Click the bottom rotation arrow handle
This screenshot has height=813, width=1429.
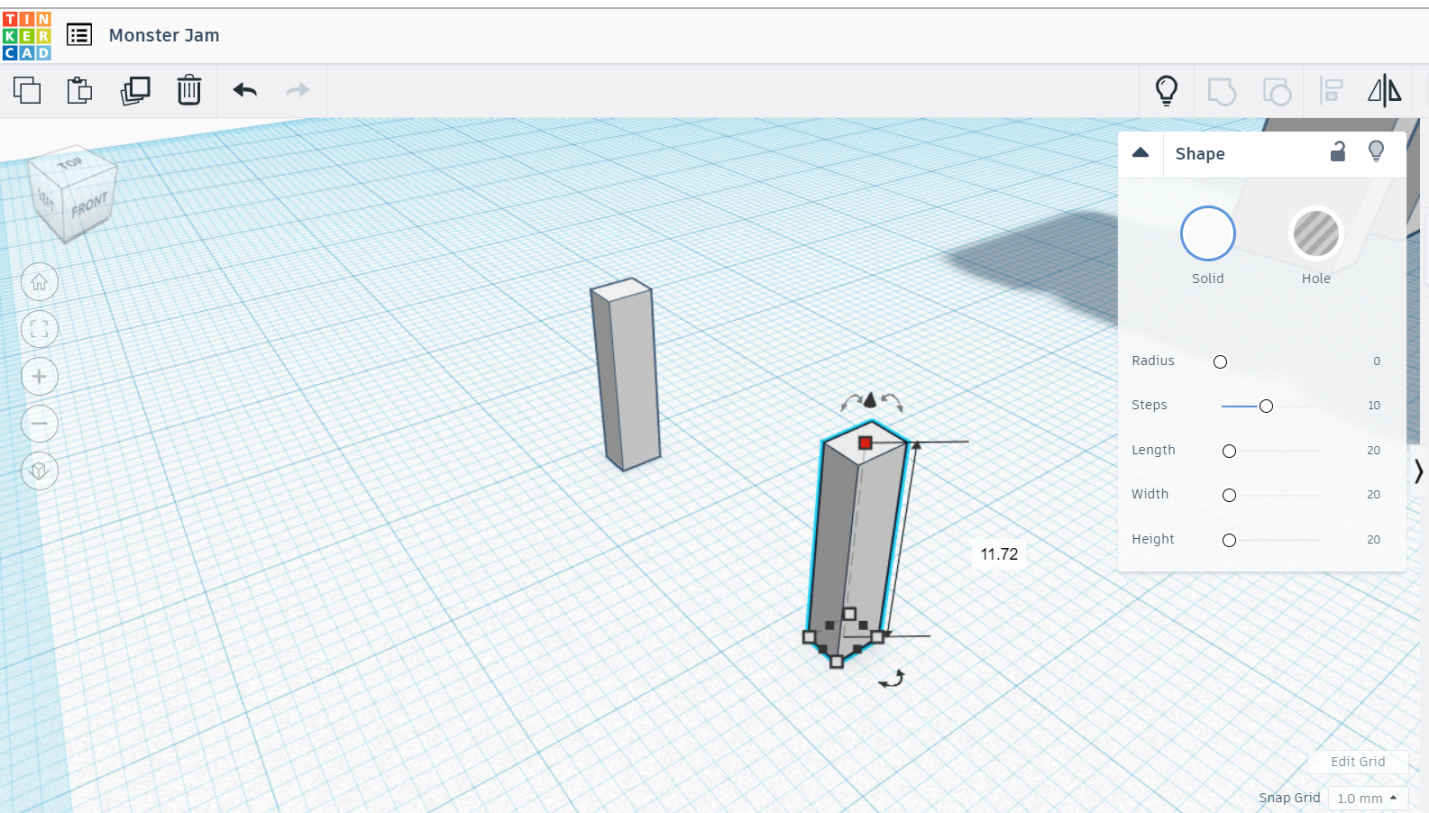(891, 679)
